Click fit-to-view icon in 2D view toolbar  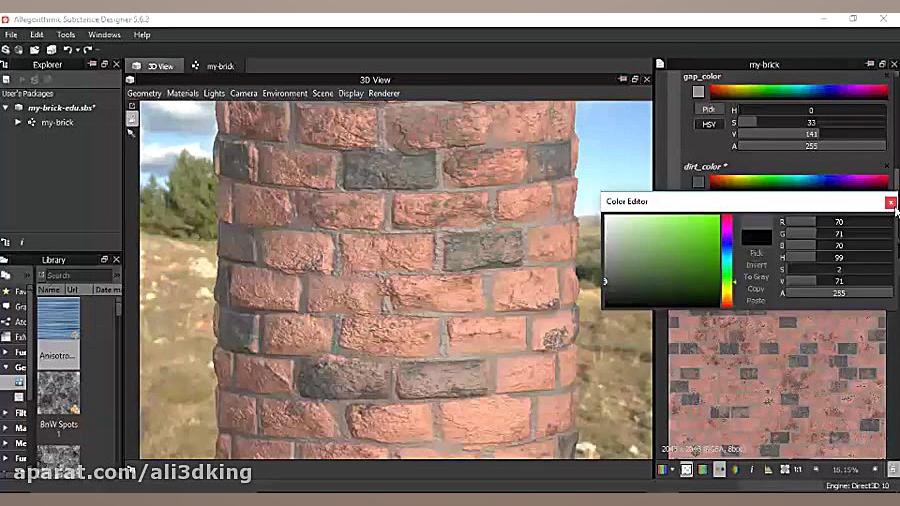(785, 470)
